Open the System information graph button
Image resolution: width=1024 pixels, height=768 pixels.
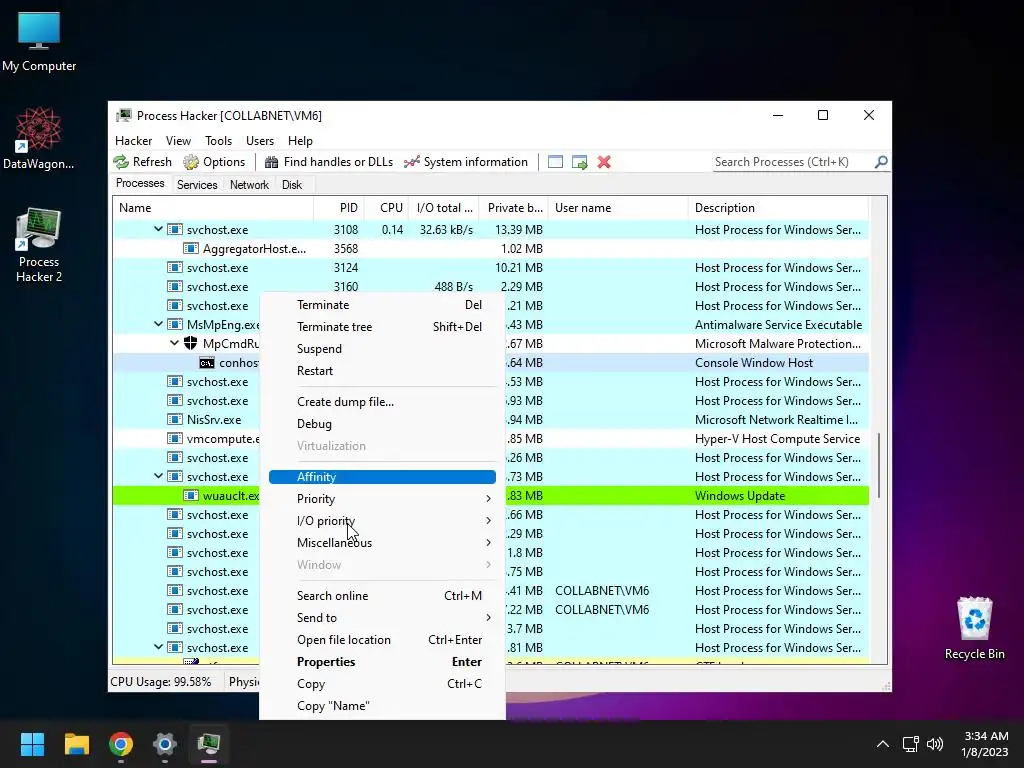[466, 162]
